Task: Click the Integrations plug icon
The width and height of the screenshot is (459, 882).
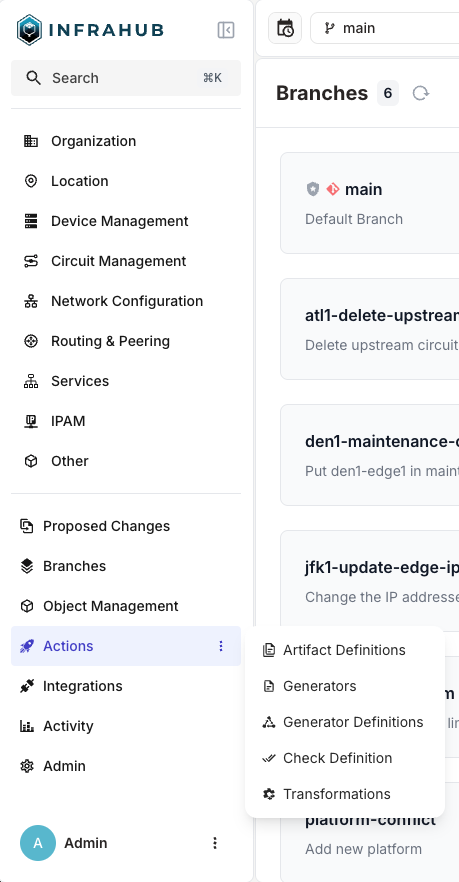Action: [x=26, y=686]
